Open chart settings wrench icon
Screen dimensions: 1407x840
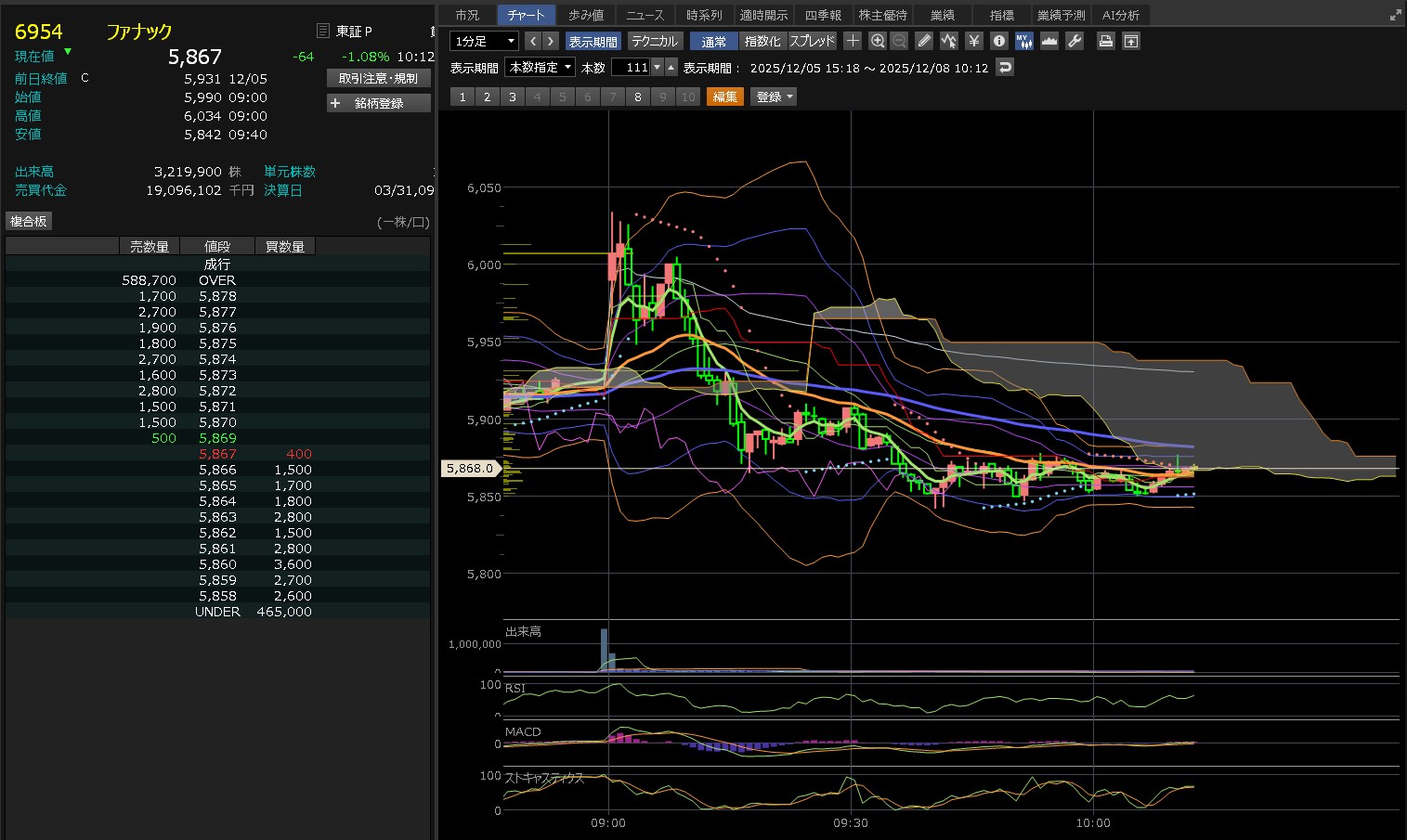(x=1075, y=41)
